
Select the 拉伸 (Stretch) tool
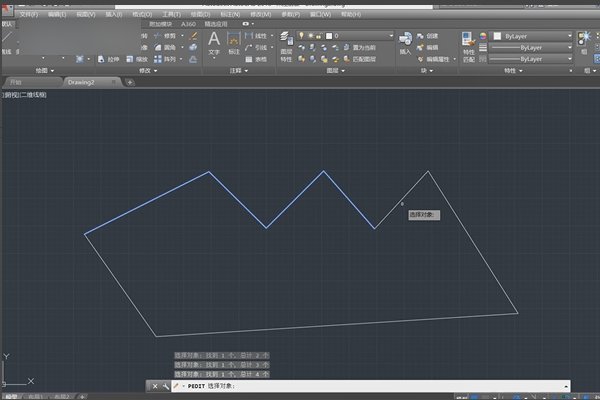coord(111,59)
